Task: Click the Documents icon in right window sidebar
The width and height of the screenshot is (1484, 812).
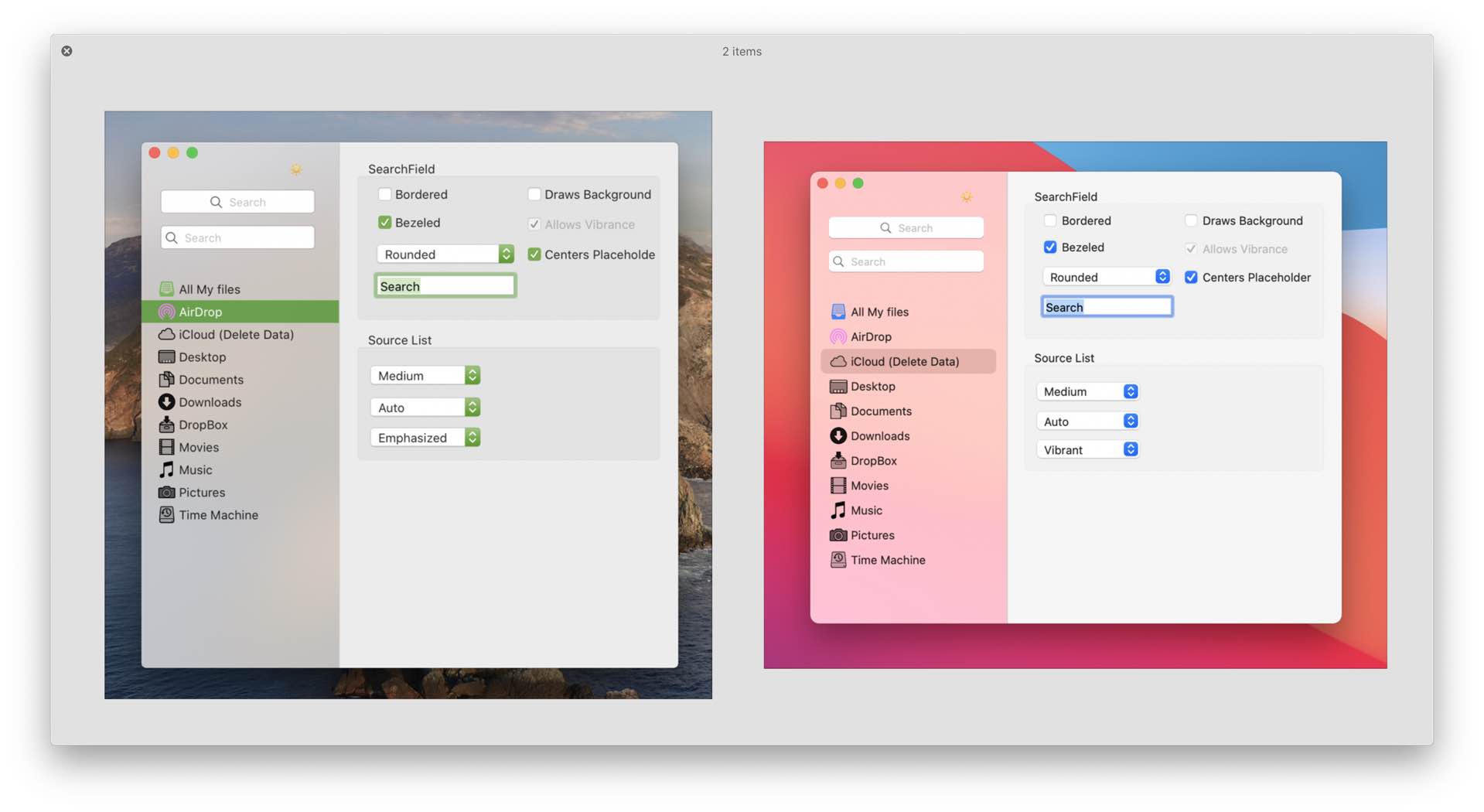Action: [x=838, y=411]
